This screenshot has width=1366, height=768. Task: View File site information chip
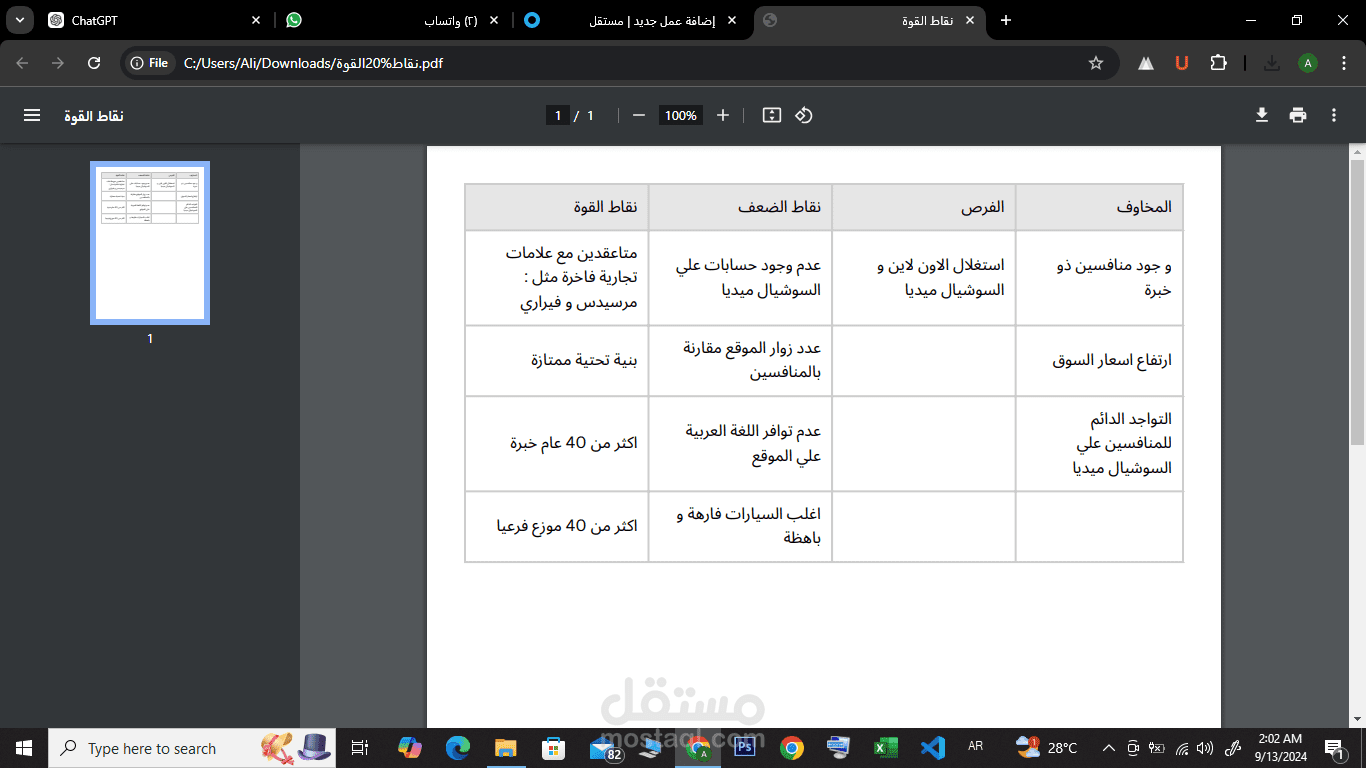coord(149,63)
